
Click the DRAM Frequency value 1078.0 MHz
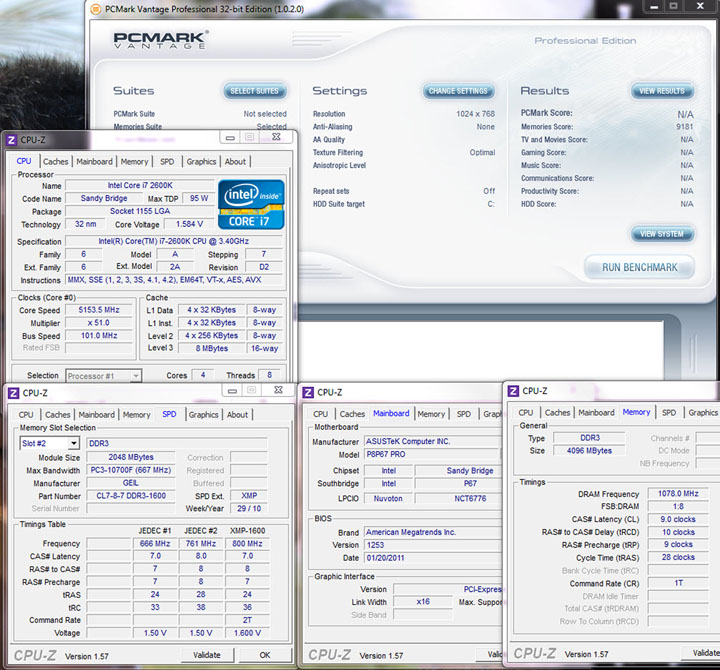(678, 494)
